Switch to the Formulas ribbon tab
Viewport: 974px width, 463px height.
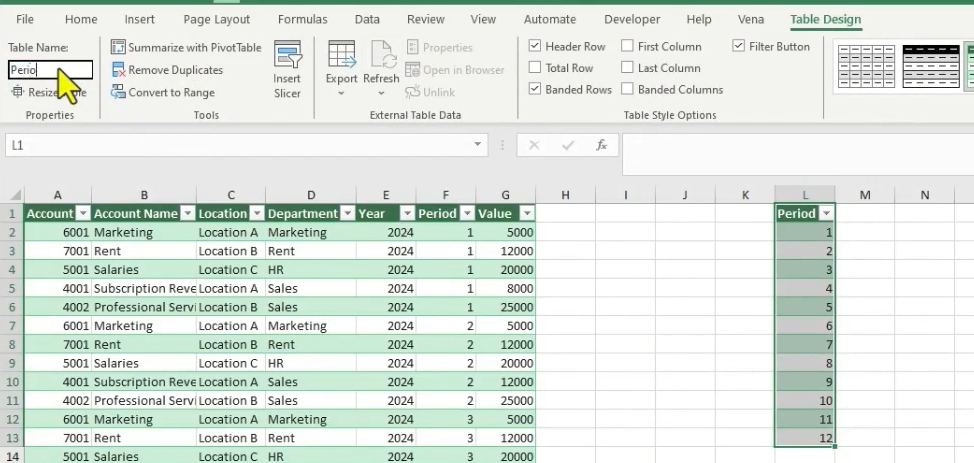pyautogui.click(x=302, y=19)
